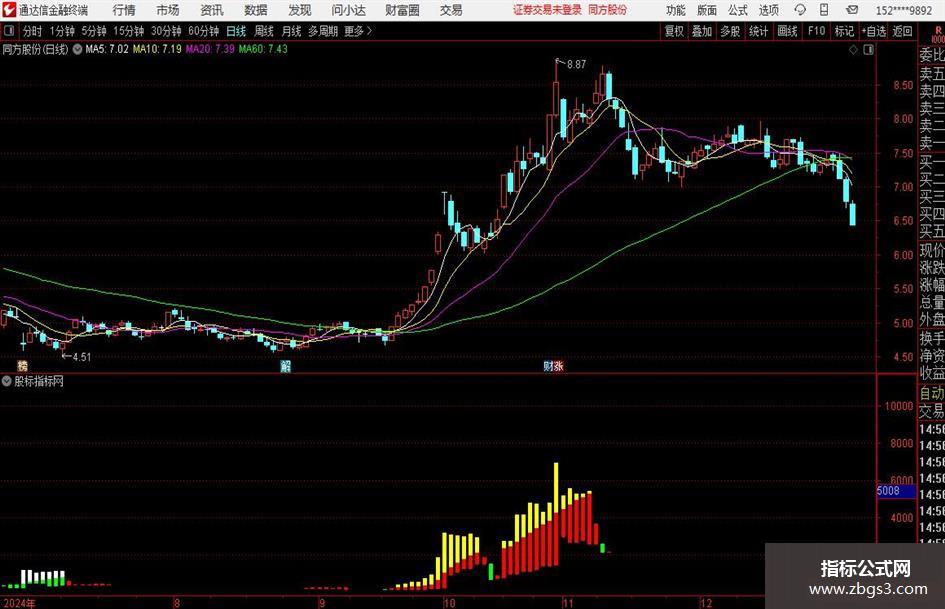Click the 多股 multi-stock button

tap(730, 31)
